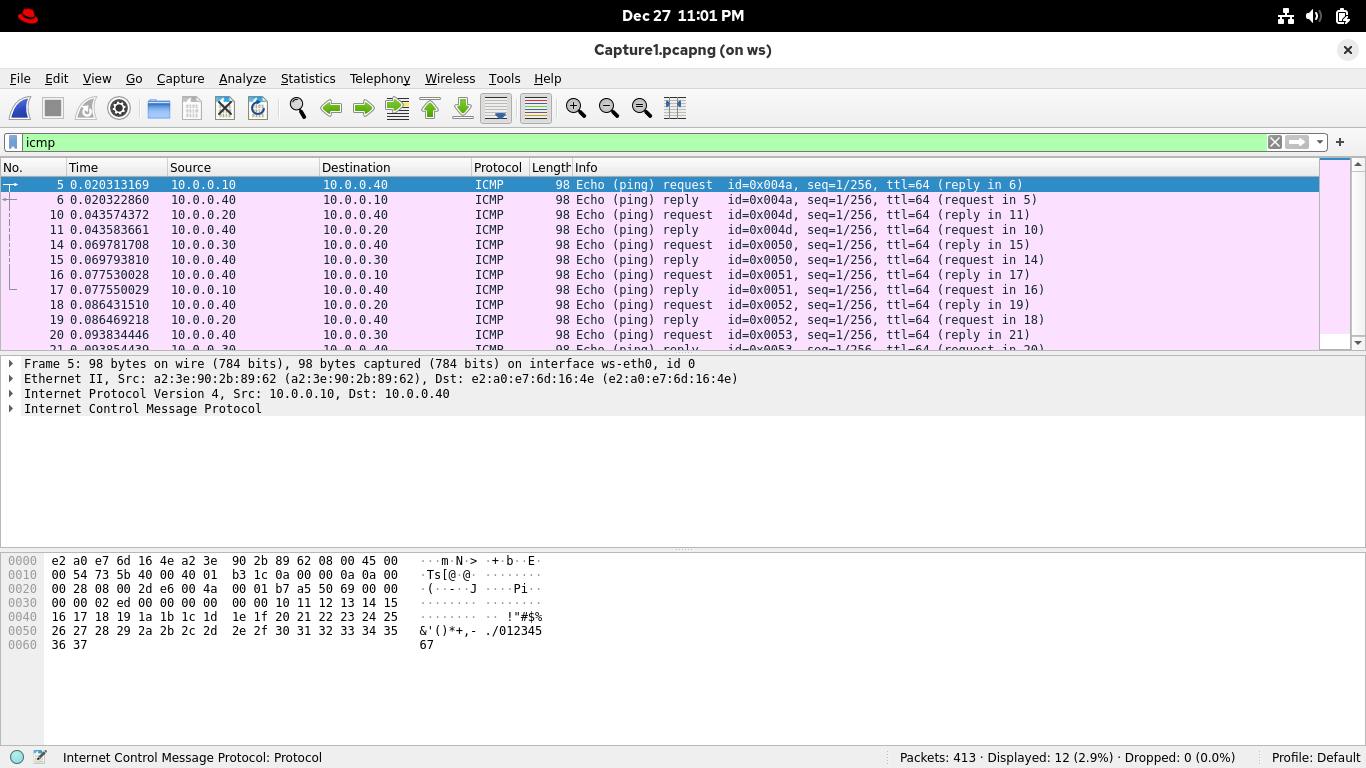Clear the display filter text

1275,142
